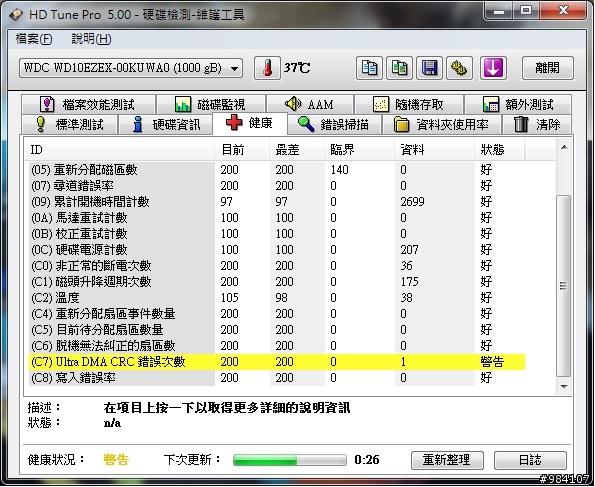Switch to the 資料夾使用率 tab
The width and height of the screenshot is (595, 487).
pyautogui.click(x=442, y=125)
